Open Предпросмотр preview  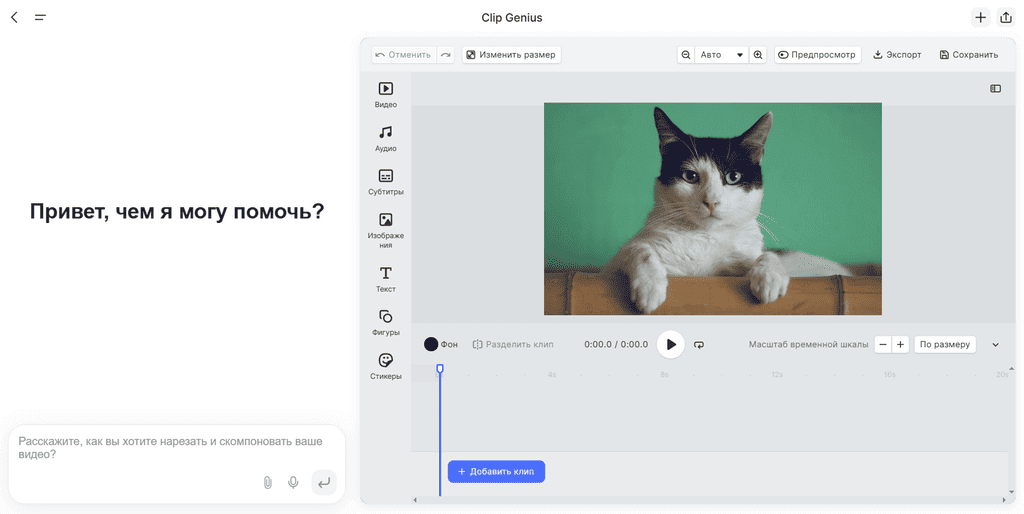coord(818,55)
